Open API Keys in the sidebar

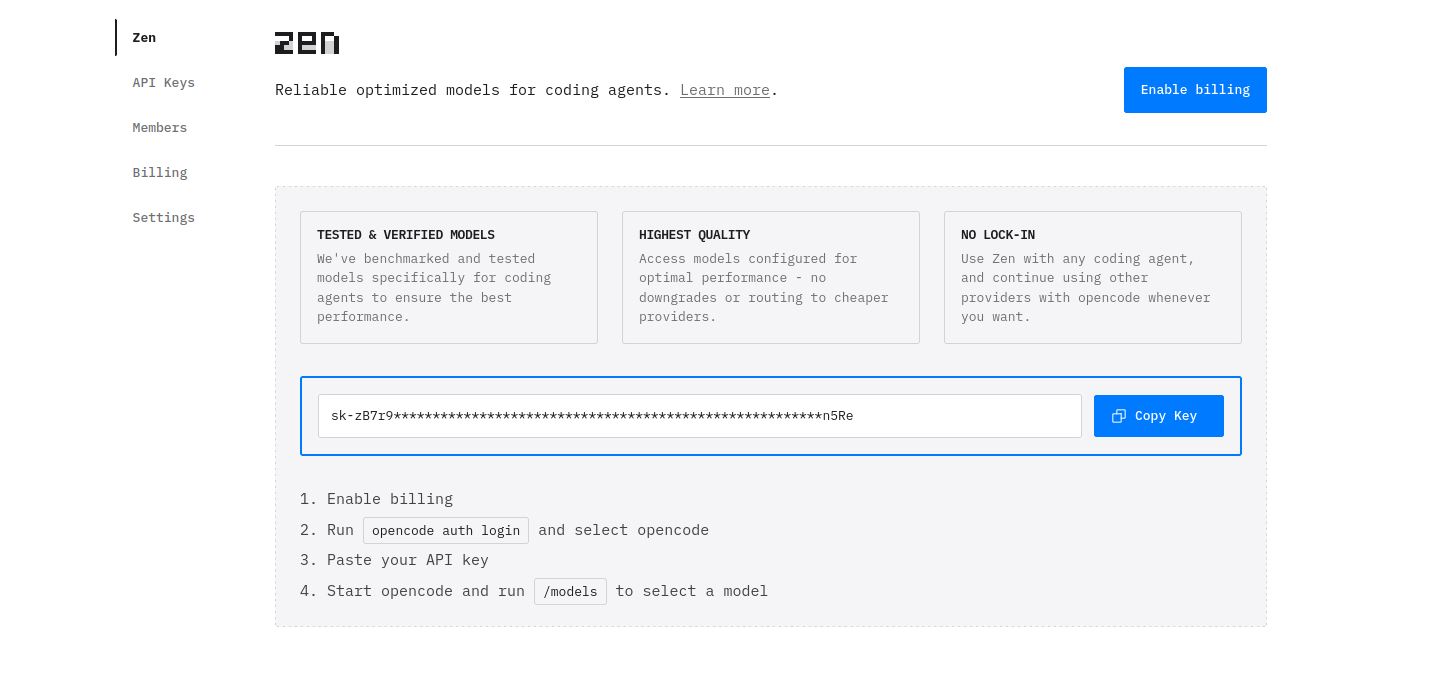[x=163, y=83]
